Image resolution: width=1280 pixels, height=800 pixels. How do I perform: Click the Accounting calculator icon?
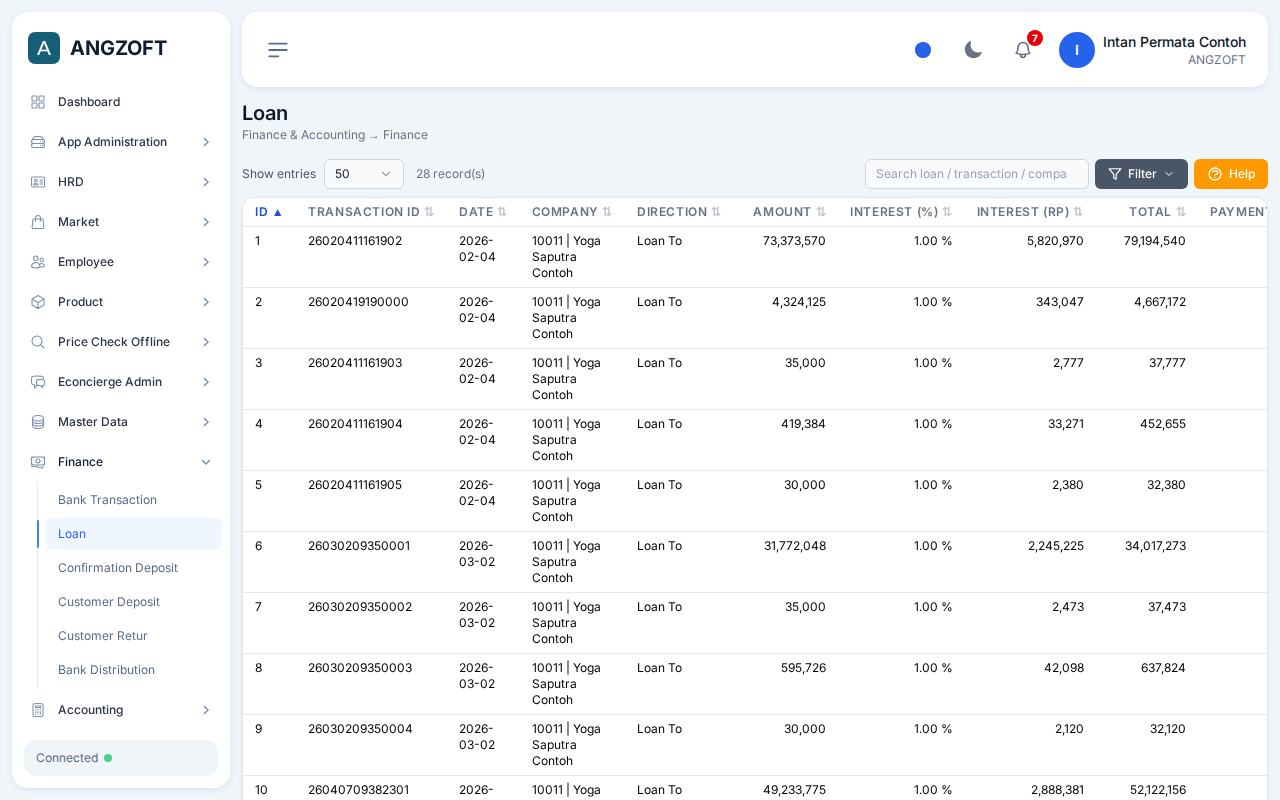point(38,710)
